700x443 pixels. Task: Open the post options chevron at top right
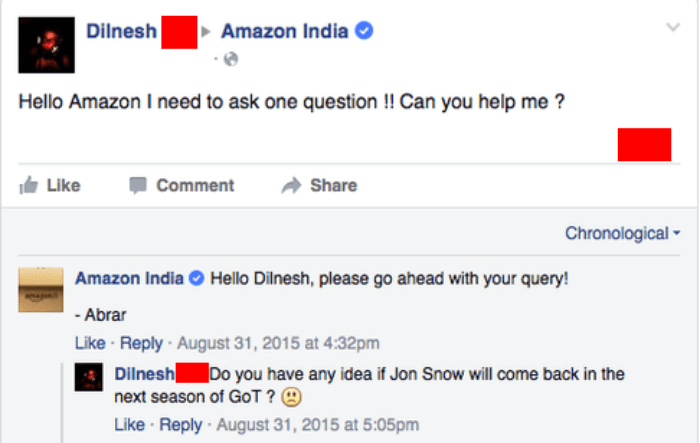[x=672, y=27]
